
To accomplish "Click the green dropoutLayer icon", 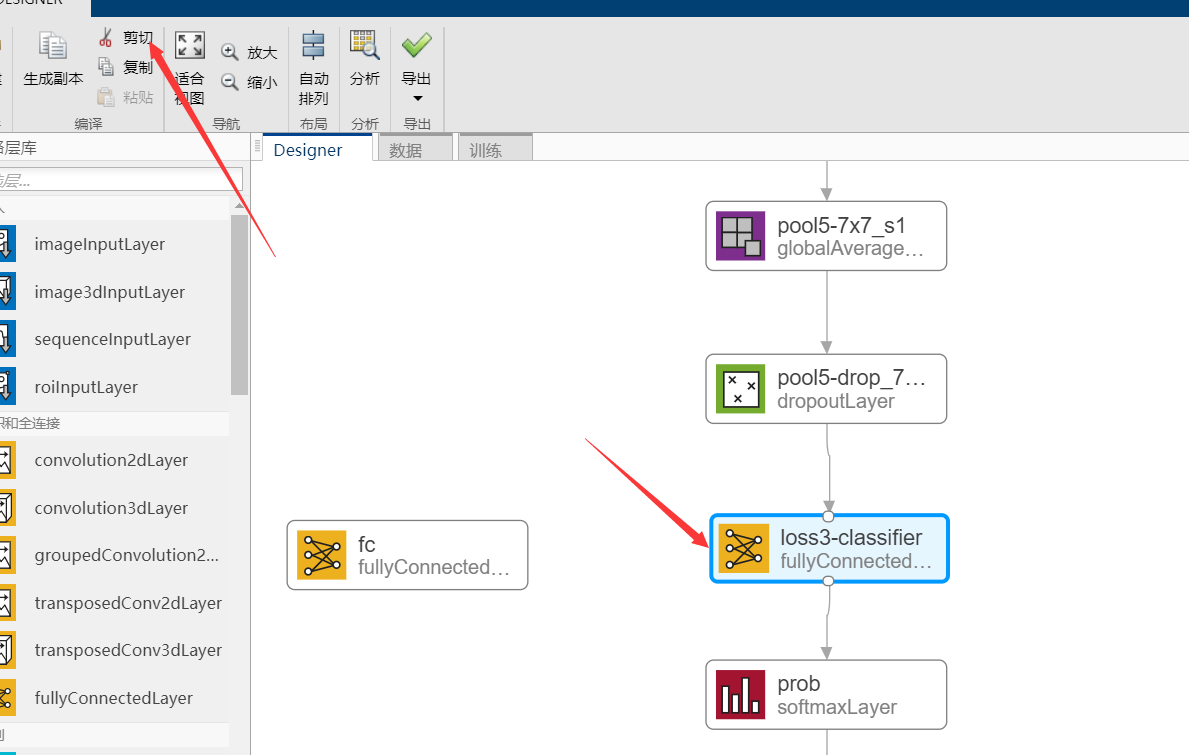I will (740, 389).
